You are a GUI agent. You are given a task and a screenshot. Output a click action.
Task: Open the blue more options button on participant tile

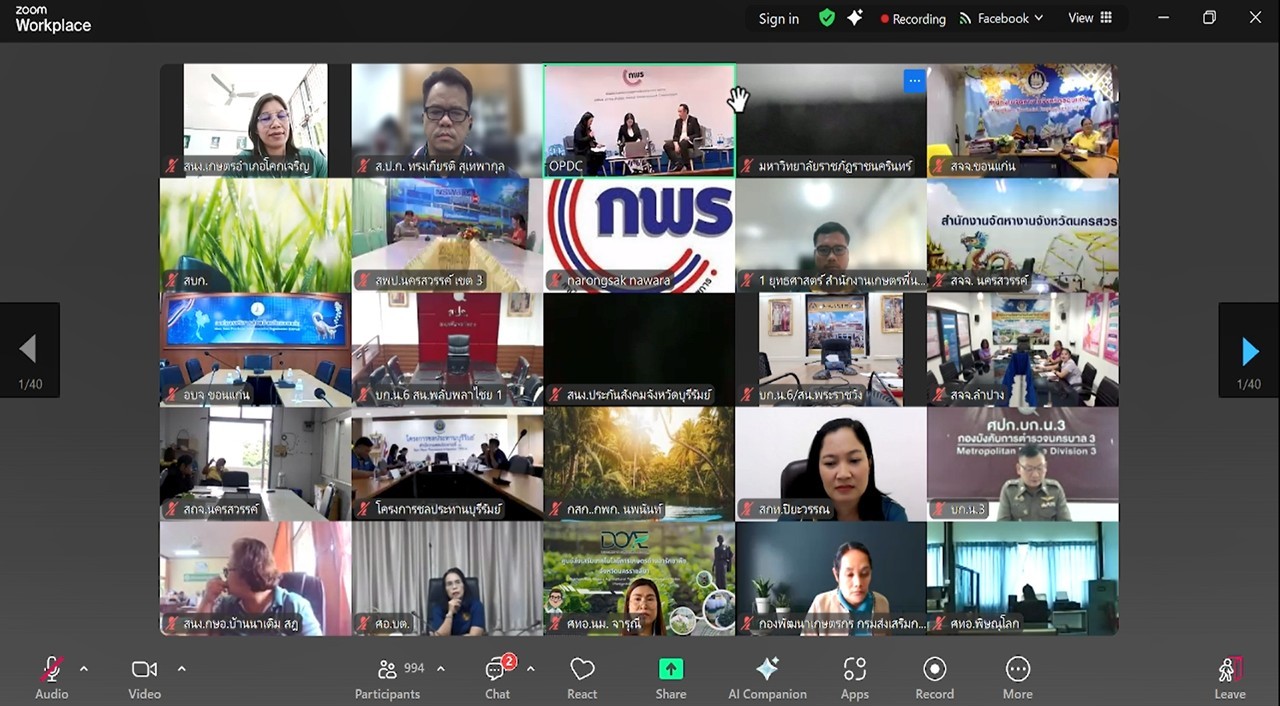click(x=914, y=82)
